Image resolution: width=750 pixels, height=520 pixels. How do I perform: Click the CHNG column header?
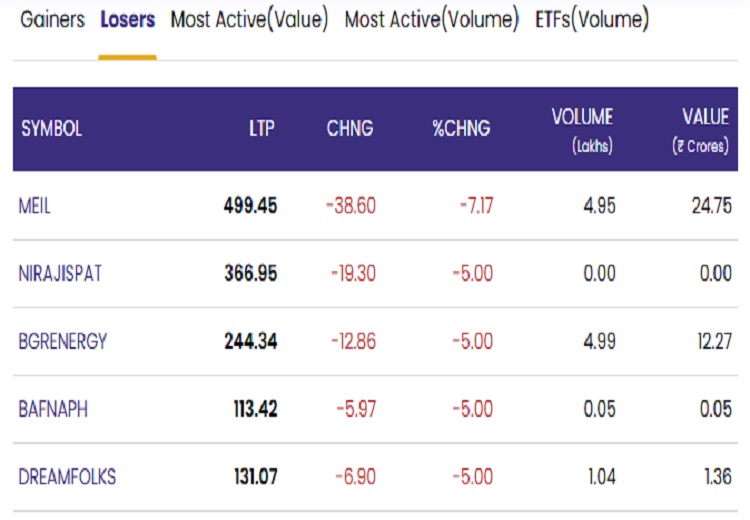pos(350,129)
